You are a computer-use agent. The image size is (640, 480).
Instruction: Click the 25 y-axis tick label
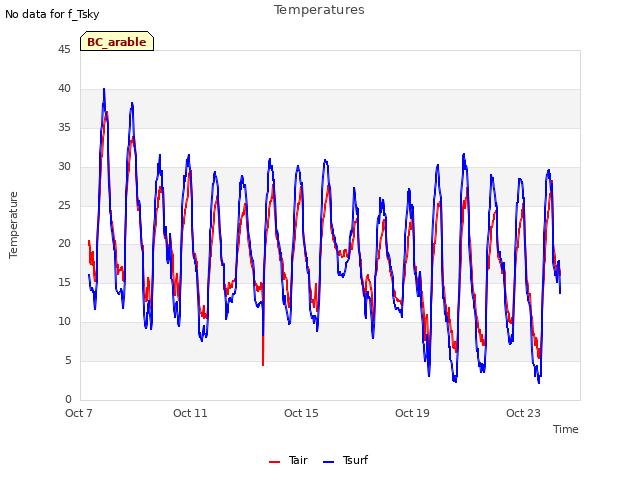[64, 205]
